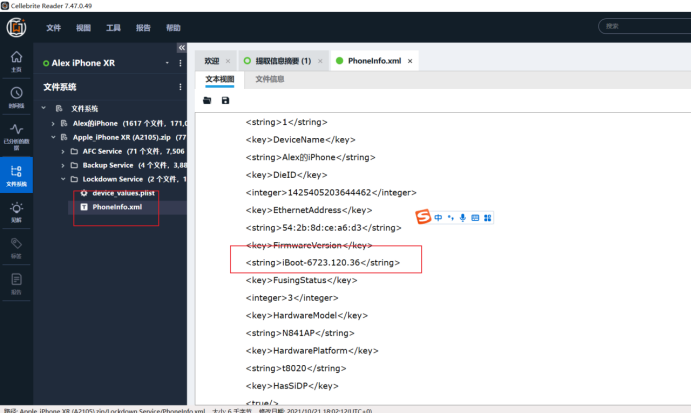Switch to the 文件信息 sub-tab
The height and width of the screenshot is (414, 691).
coord(270,79)
